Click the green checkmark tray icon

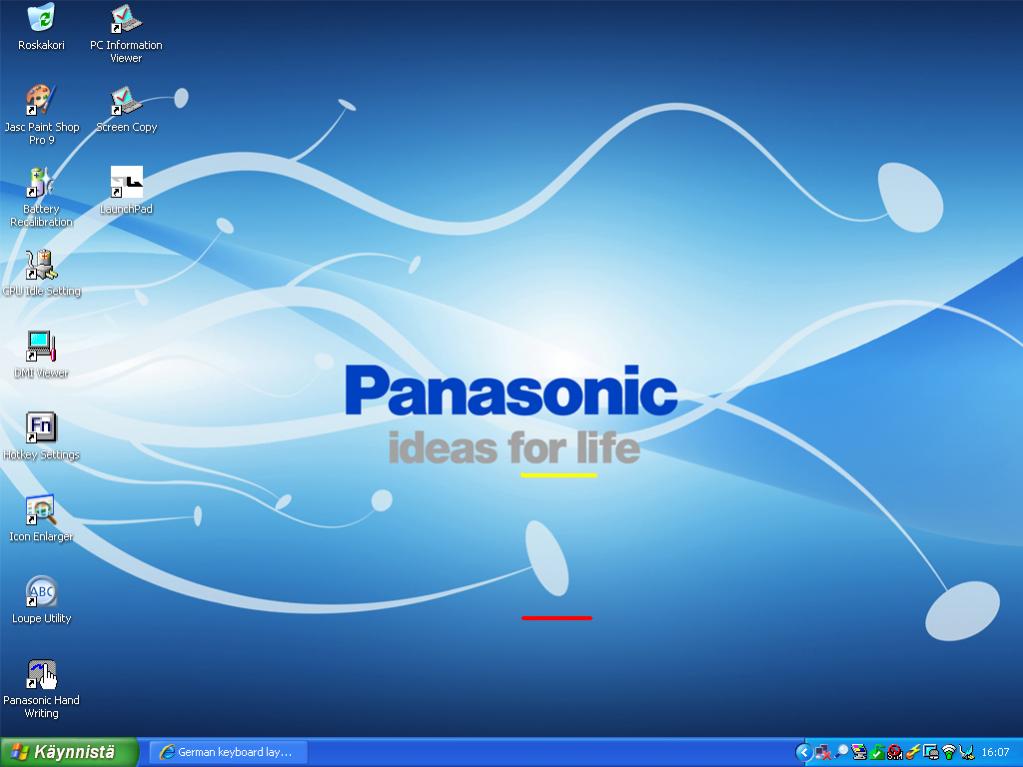coord(878,752)
